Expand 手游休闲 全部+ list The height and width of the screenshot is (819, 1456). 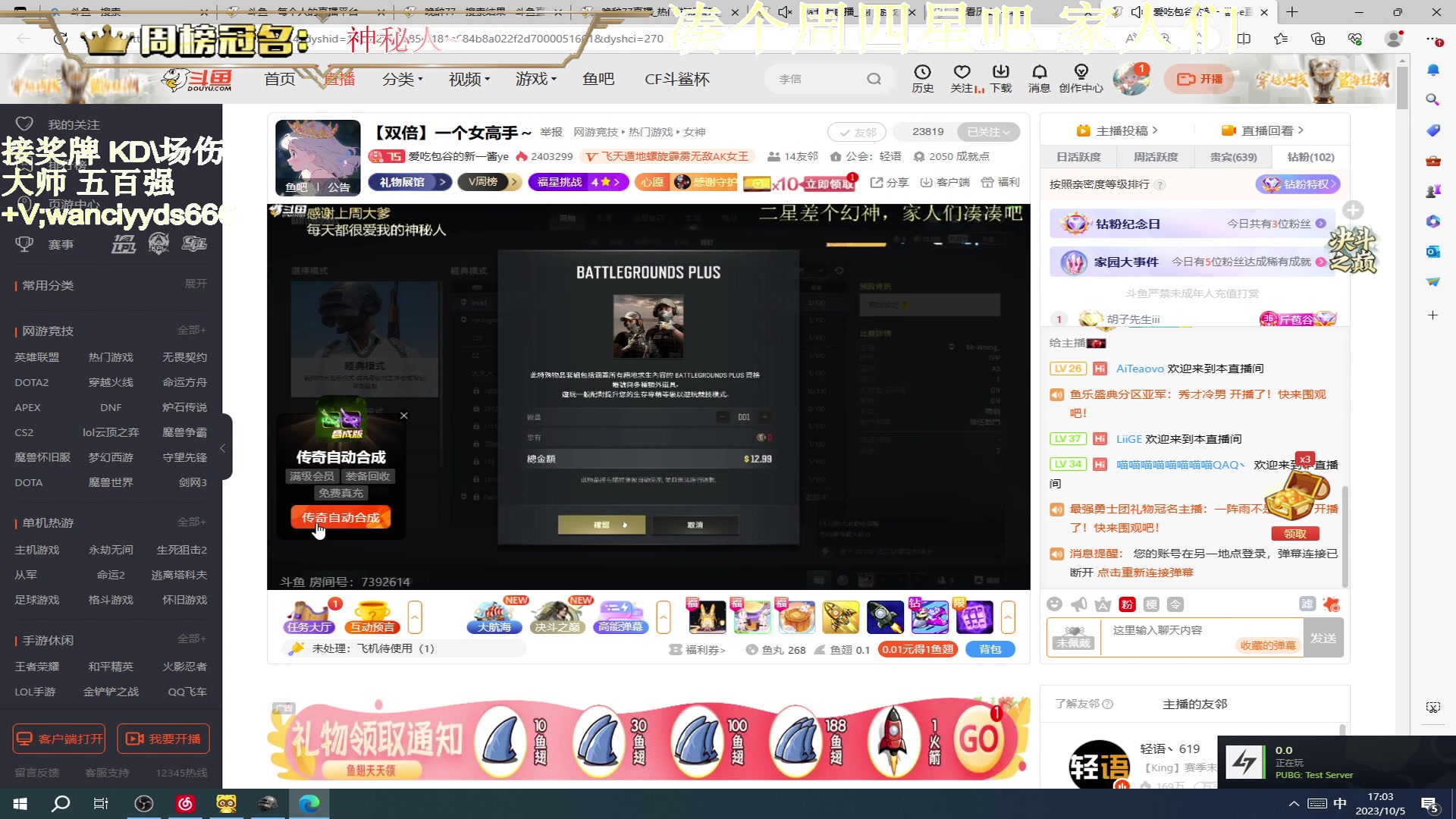point(192,639)
